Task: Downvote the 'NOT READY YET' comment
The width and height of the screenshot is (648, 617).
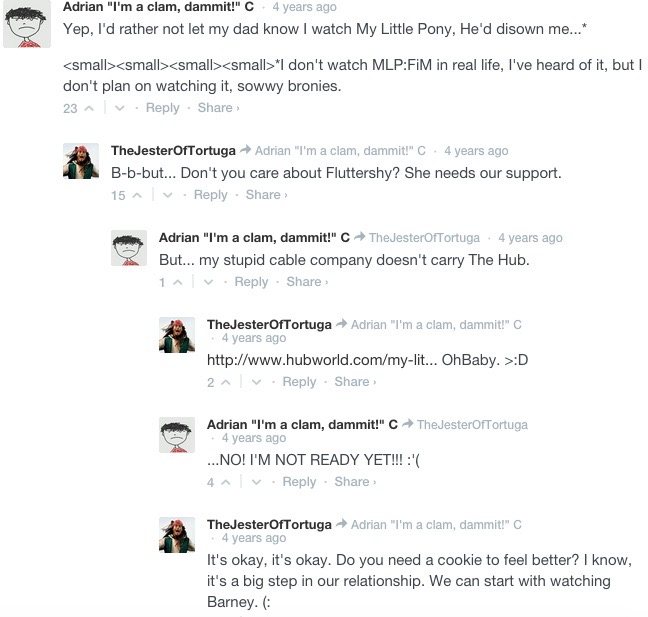Action: [x=256, y=482]
